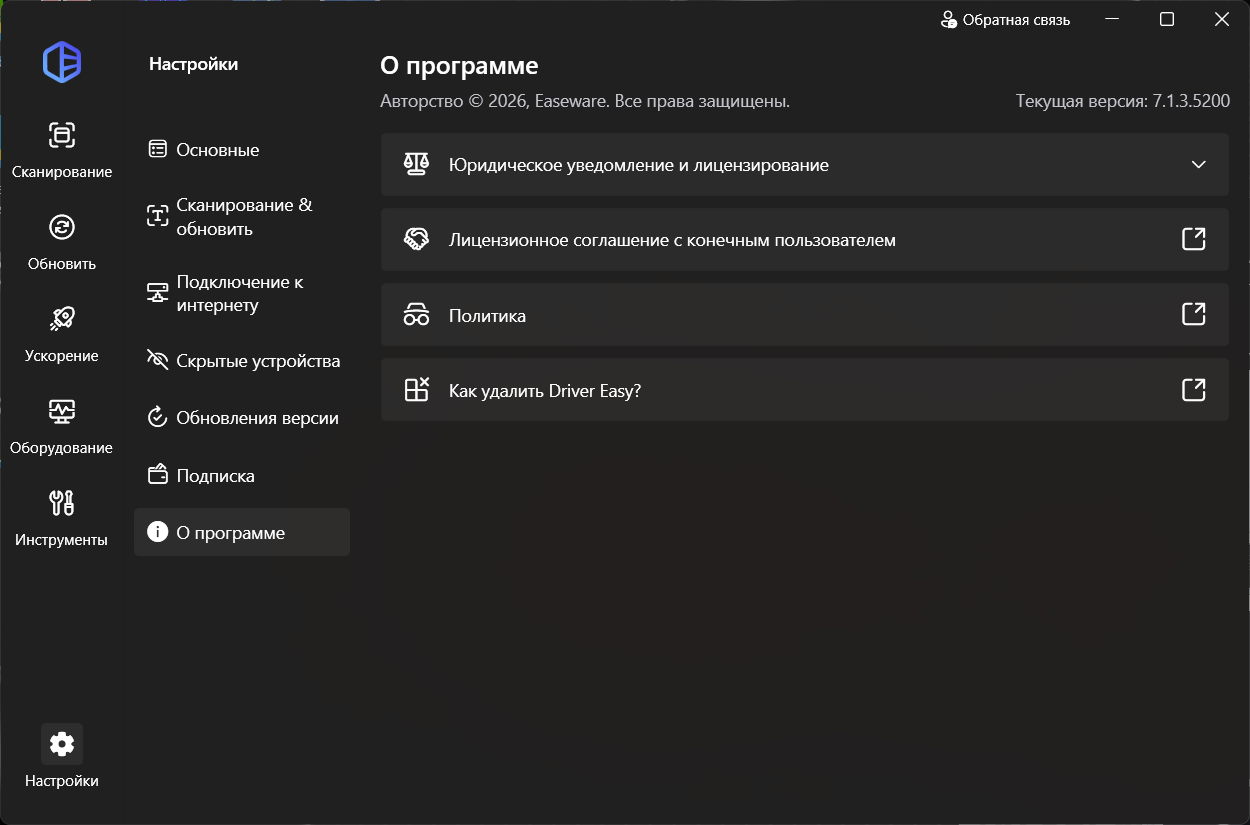Click the Настройки gear icon at bottom

pyautogui.click(x=62, y=744)
